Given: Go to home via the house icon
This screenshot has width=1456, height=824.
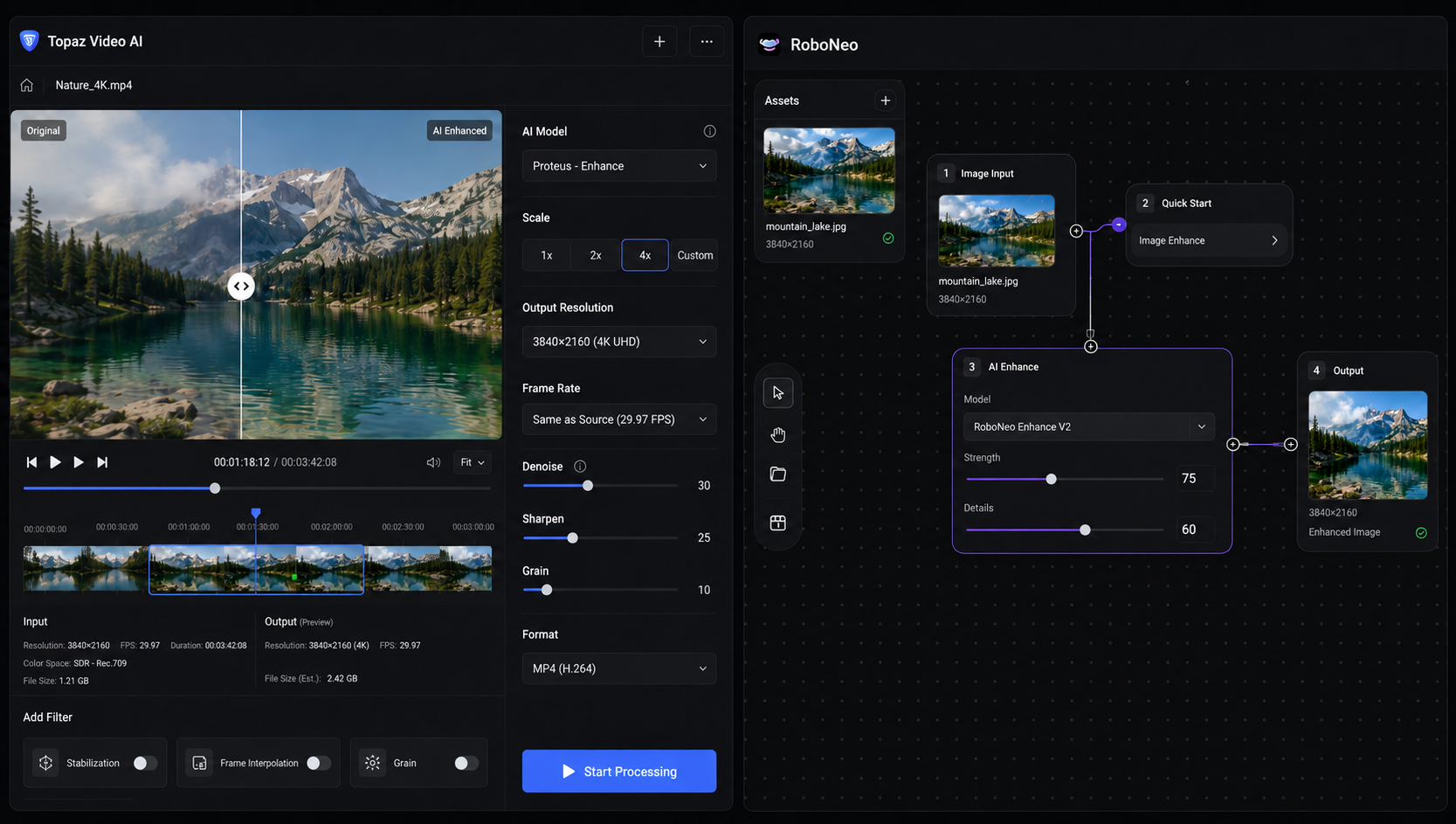Looking at the screenshot, I should (x=27, y=85).
